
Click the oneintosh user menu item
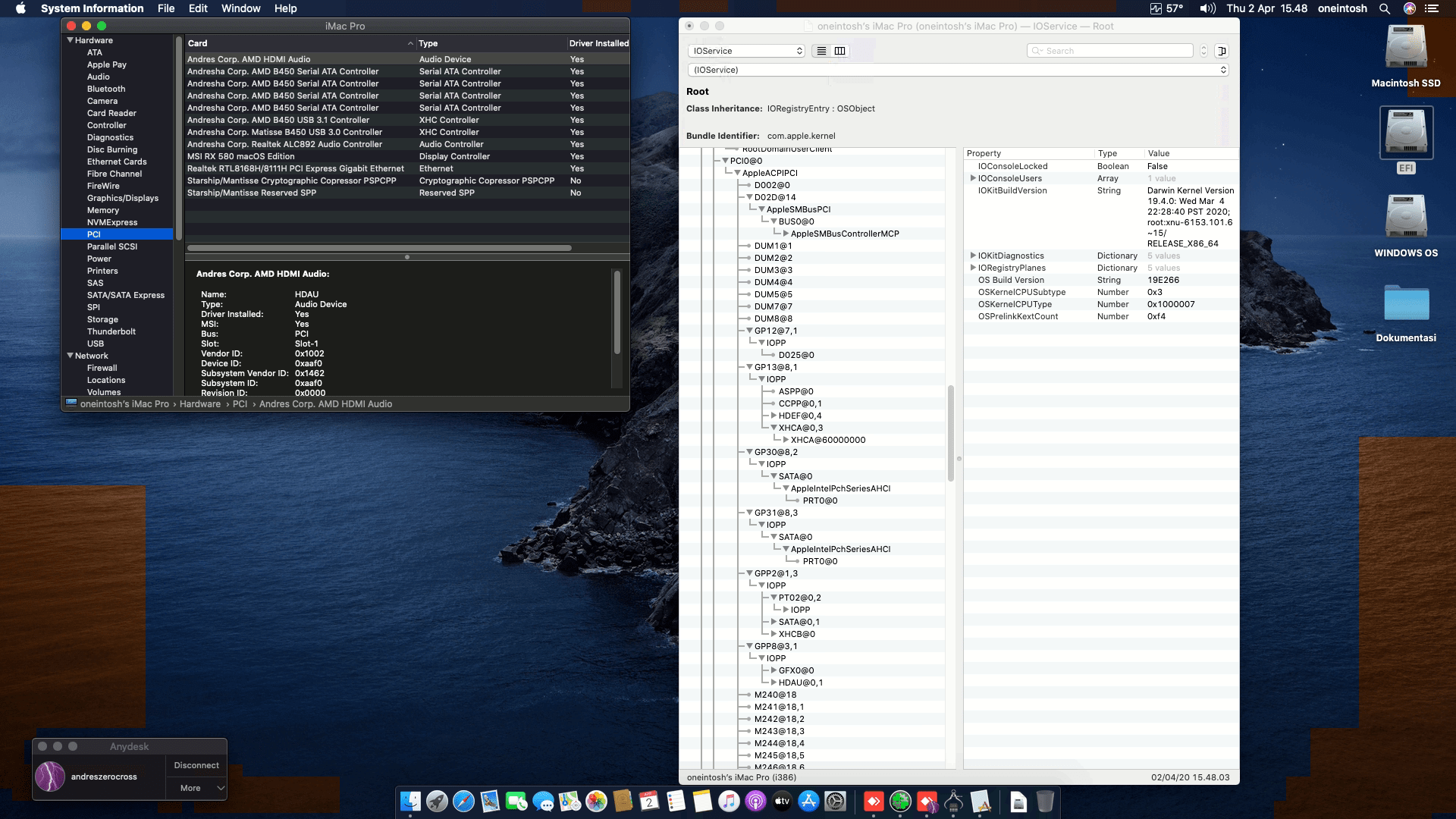pyautogui.click(x=1342, y=8)
